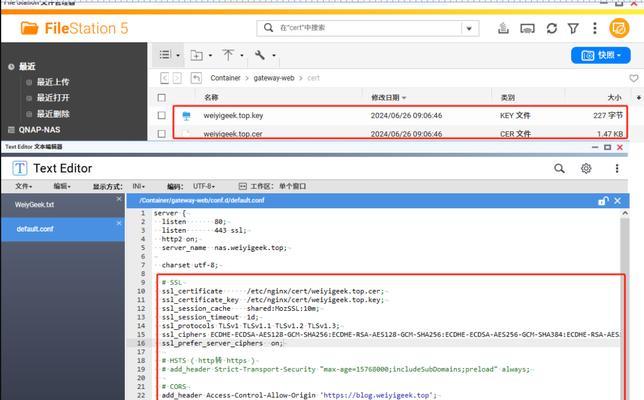The image size is (644, 400).
Task: Open the UTF-8 encoding dropdown
Action: [x=204, y=186]
